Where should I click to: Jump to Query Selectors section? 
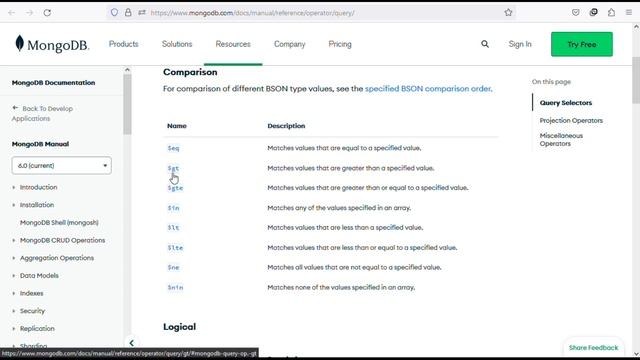coord(566,103)
